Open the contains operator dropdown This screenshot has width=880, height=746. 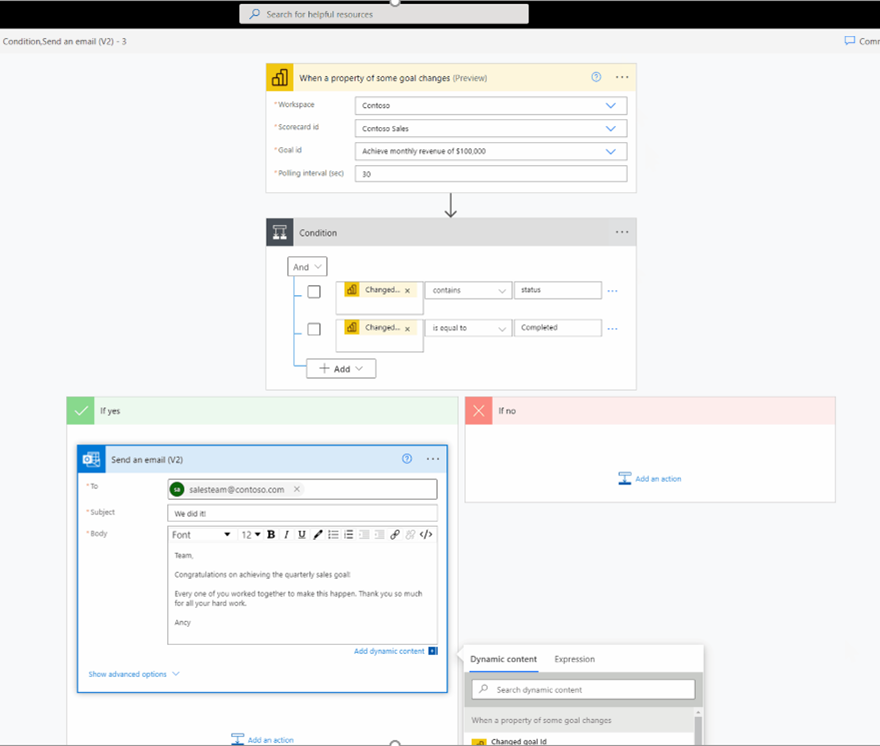coord(469,290)
